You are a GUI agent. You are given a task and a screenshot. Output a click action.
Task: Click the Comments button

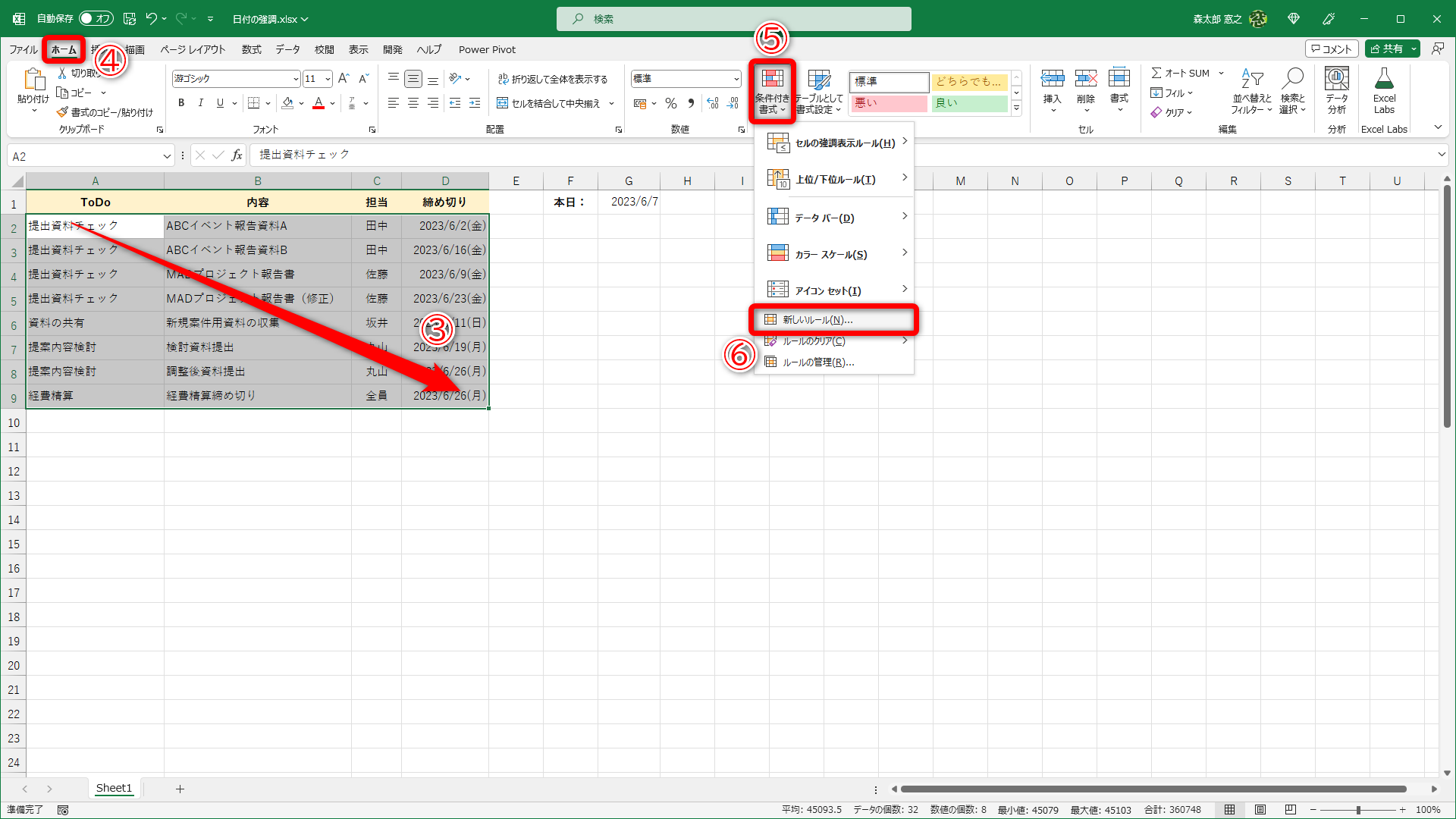coord(1332,49)
